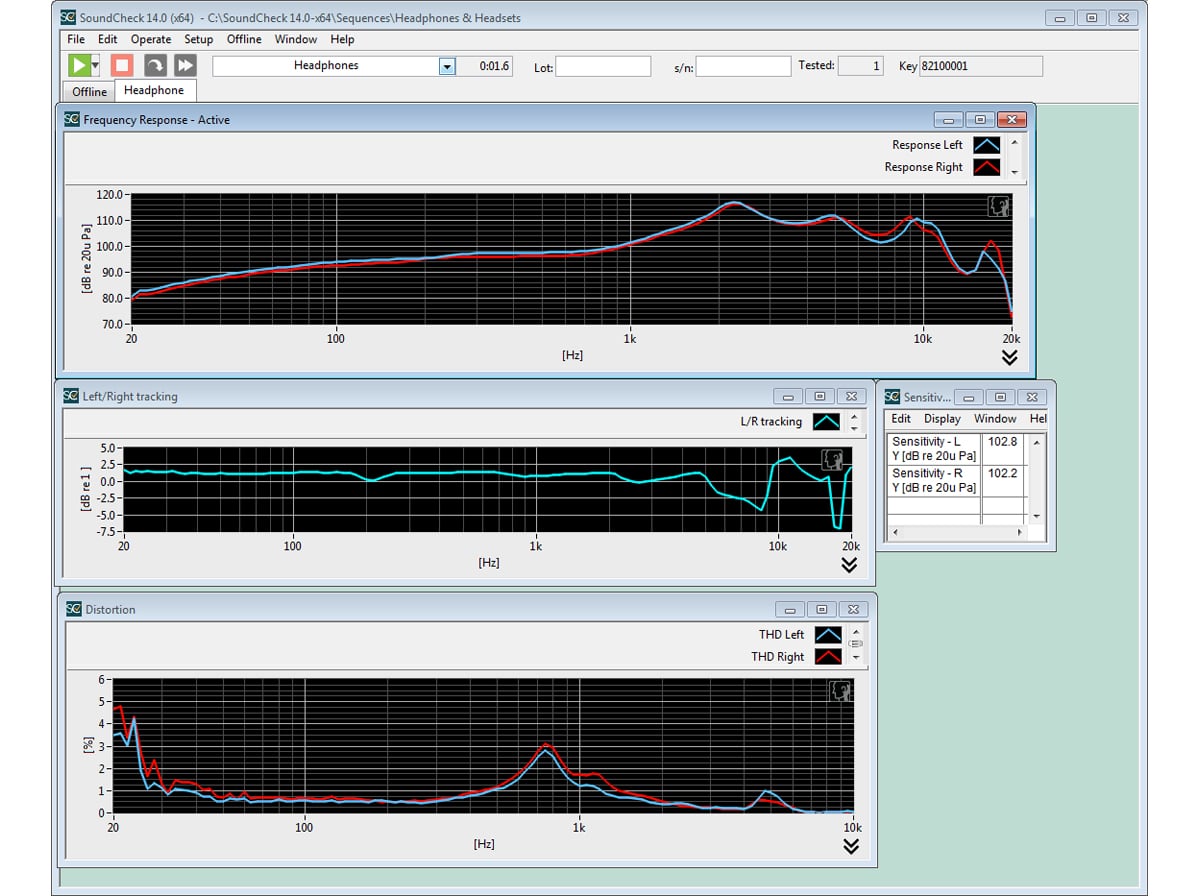The height and width of the screenshot is (896, 1200).
Task: Click head icon in Frequency Response graph
Action: (x=998, y=207)
